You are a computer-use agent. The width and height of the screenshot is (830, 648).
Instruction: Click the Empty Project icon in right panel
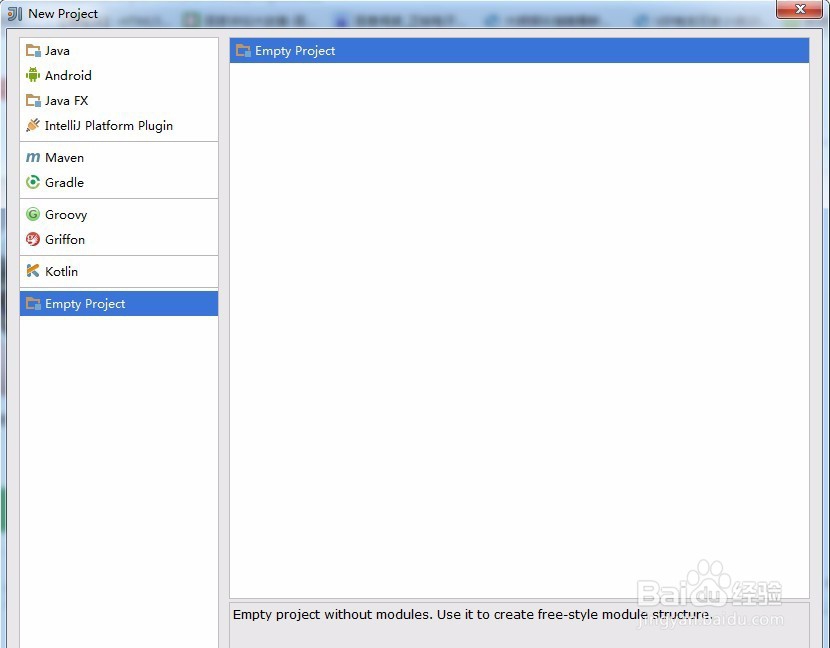pyautogui.click(x=243, y=51)
